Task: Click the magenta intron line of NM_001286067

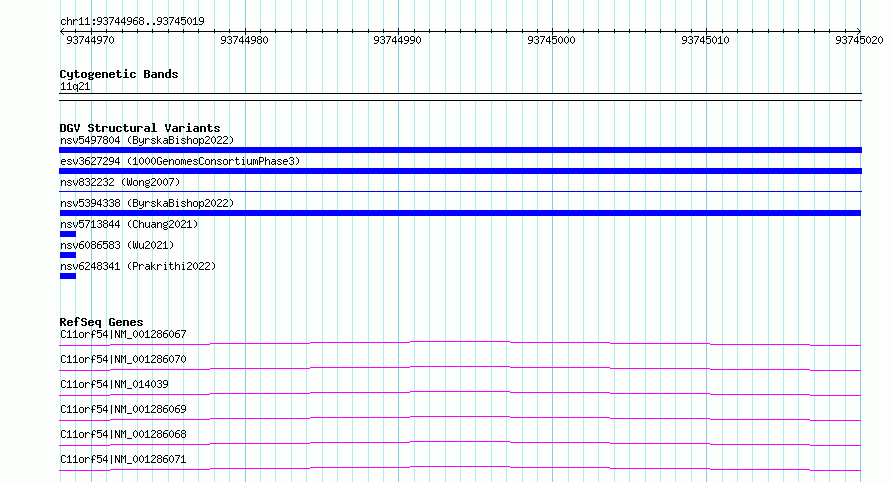Action: [x=460, y=342]
